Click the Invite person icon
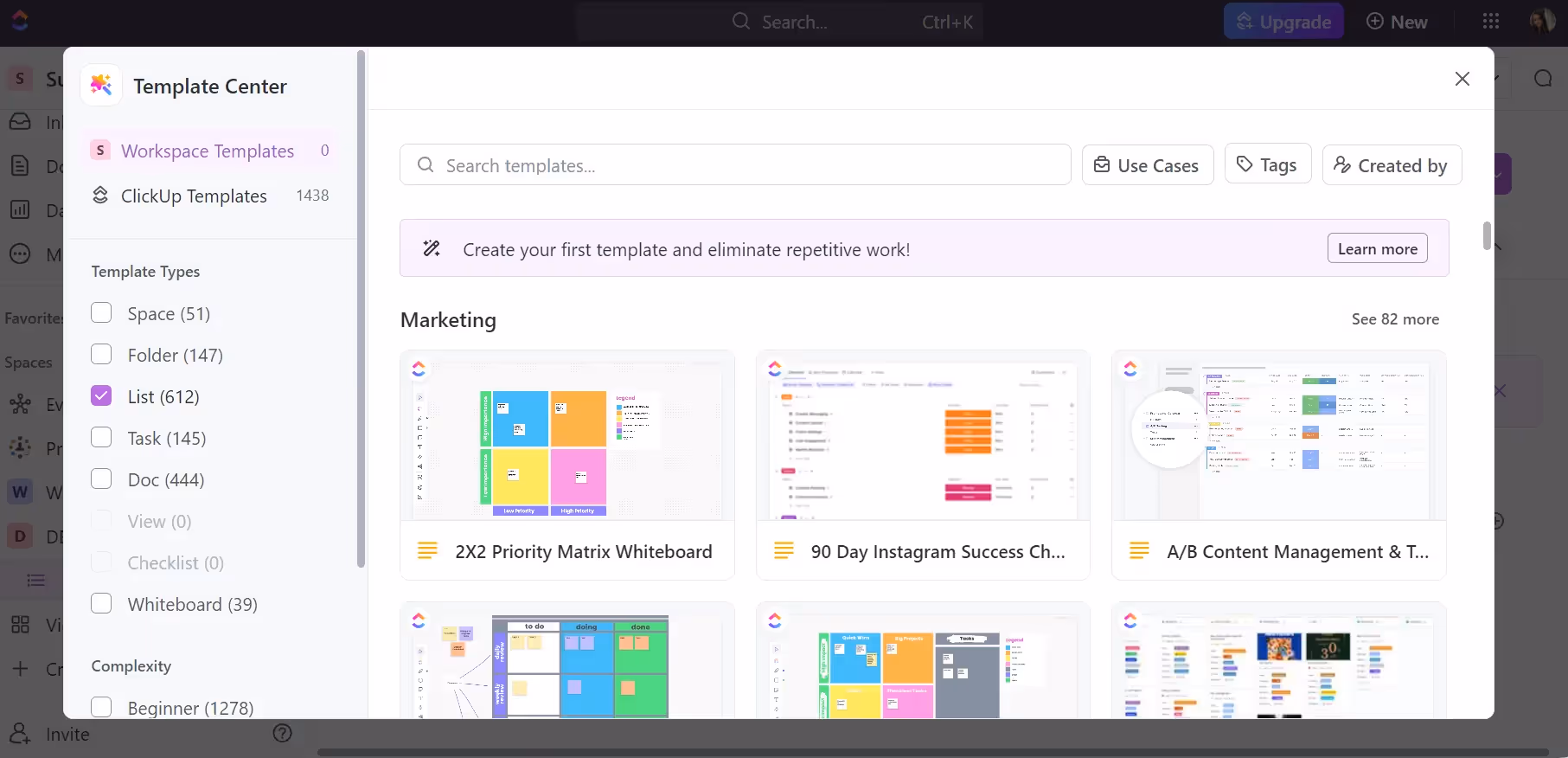This screenshot has width=1568, height=758. coord(20,734)
